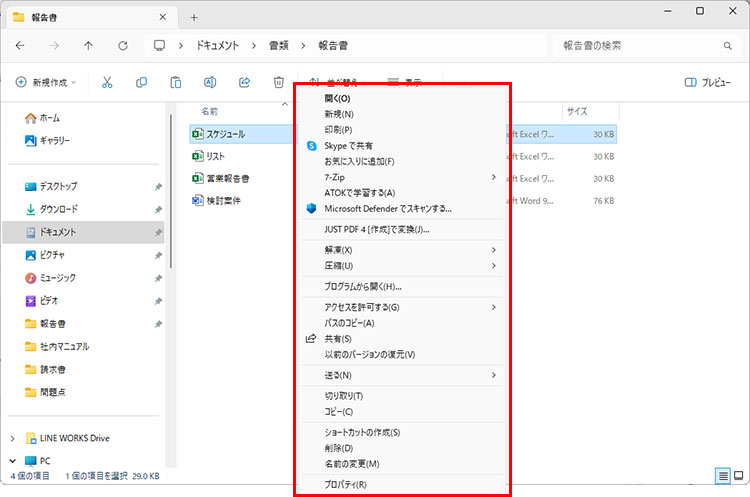
Task: Click the Delete trash icon in toolbar
Action: (279, 82)
